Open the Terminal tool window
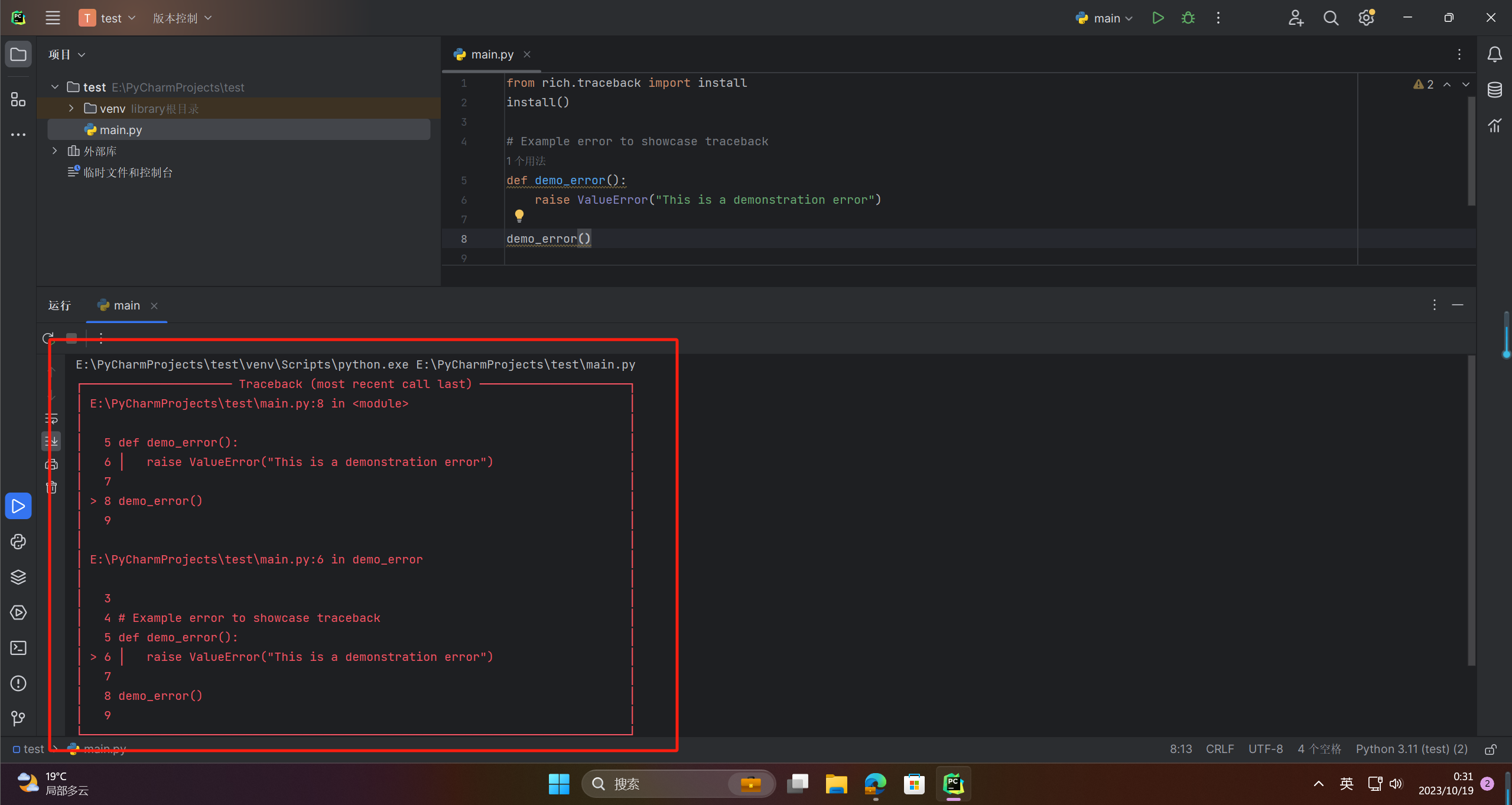The height and width of the screenshot is (805, 1512). pyautogui.click(x=18, y=648)
